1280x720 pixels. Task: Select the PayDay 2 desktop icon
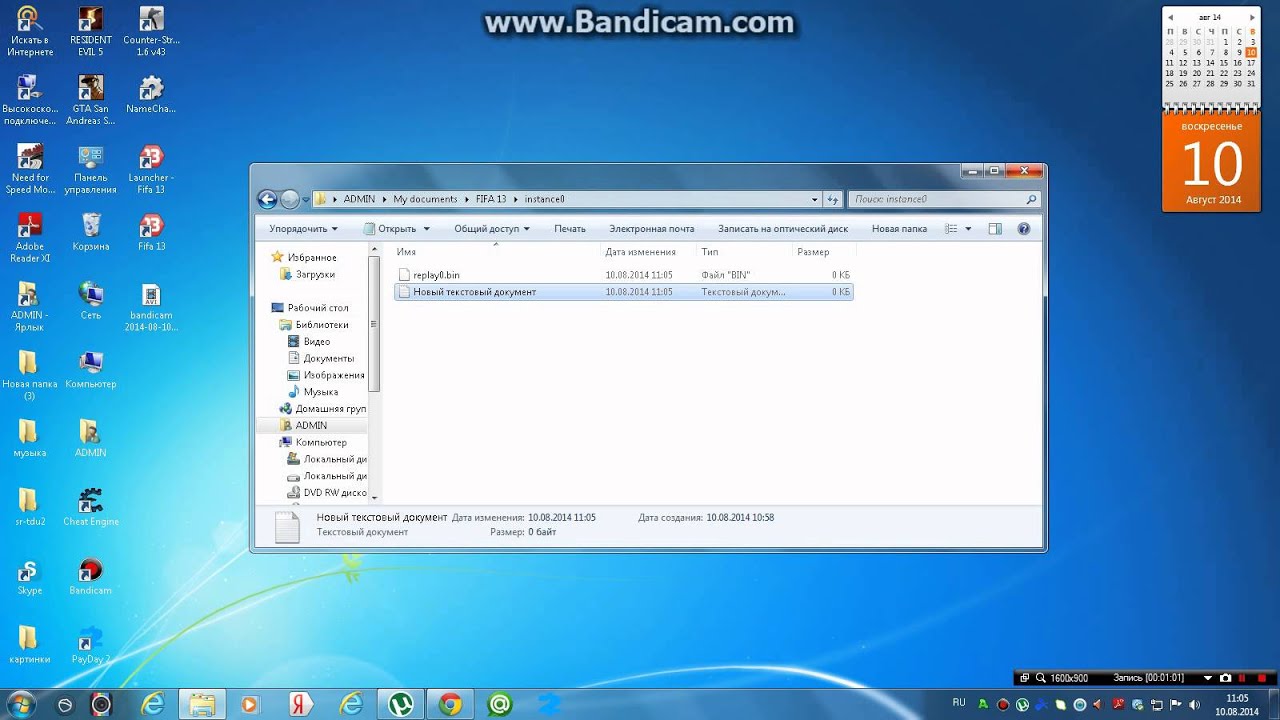click(x=91, y=645)
